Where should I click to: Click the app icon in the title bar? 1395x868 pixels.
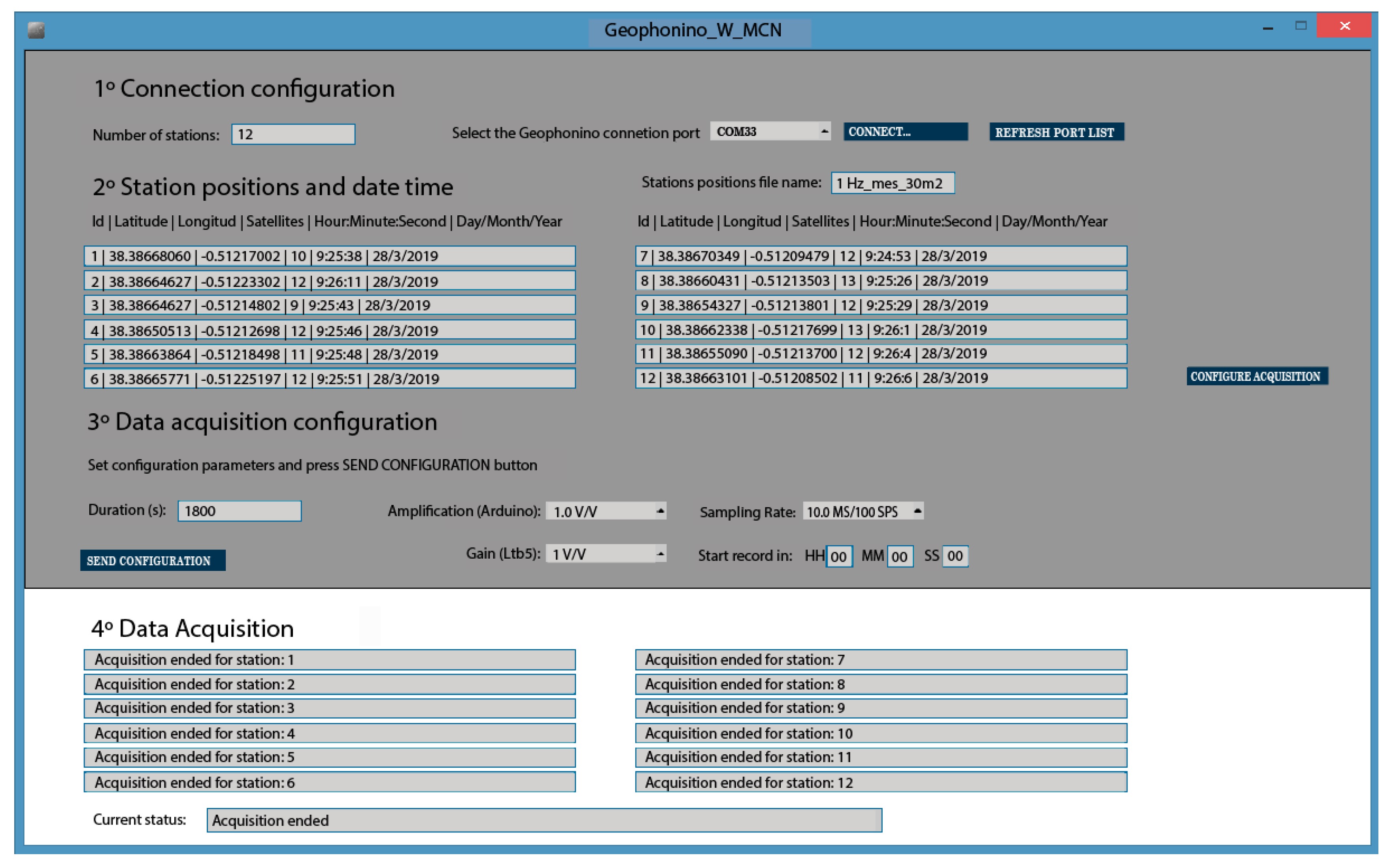(x=36, y=30)
